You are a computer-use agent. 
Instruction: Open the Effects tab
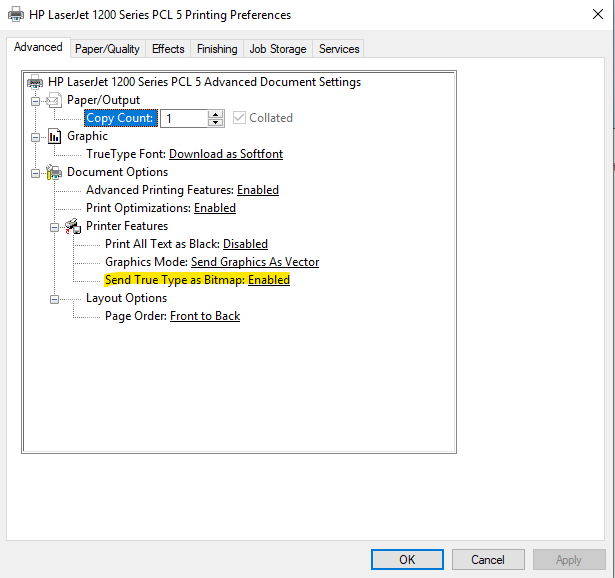168,49
